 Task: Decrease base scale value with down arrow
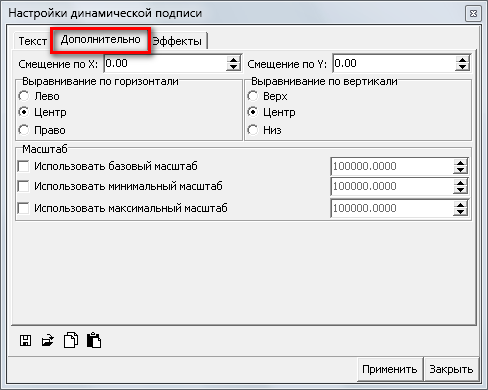(461, 170)
